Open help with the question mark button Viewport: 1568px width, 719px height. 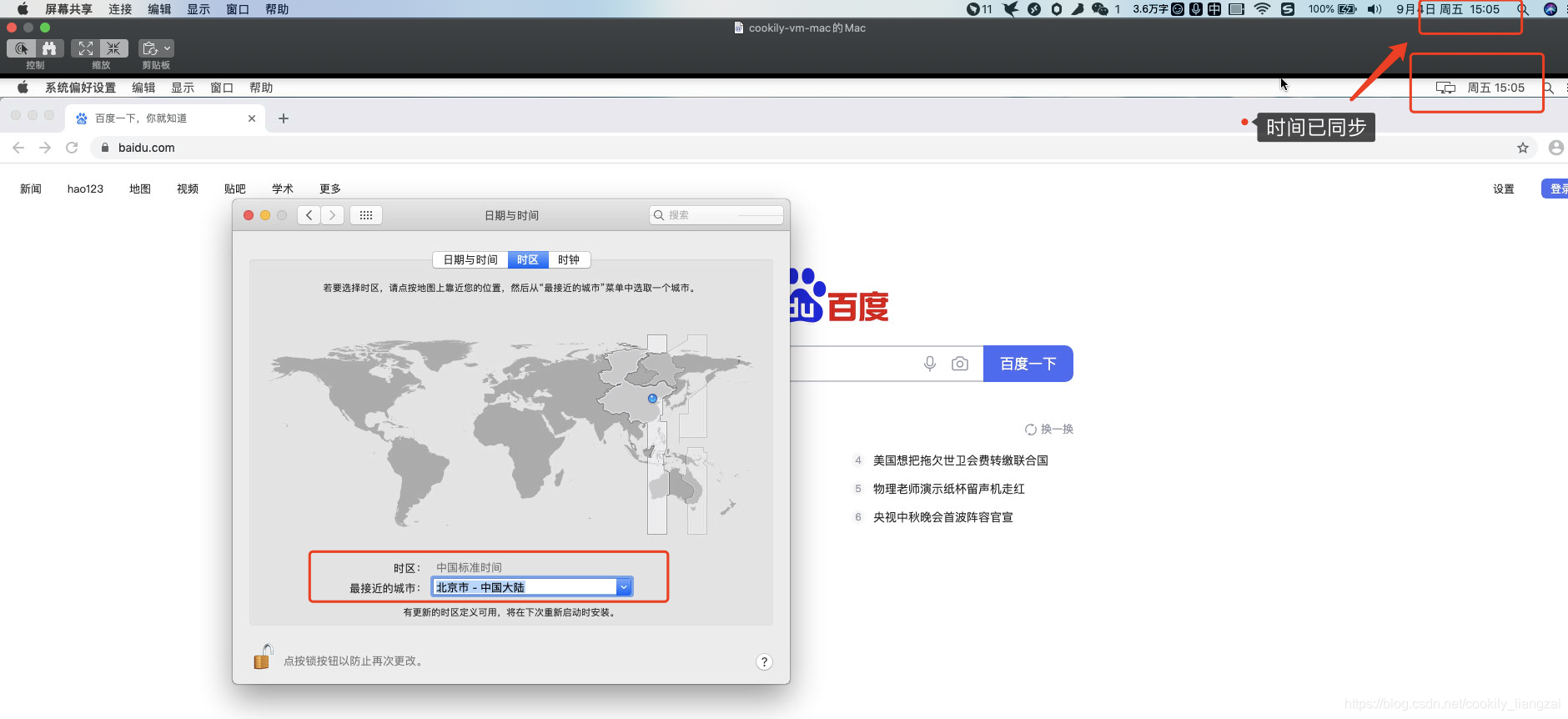764,661
